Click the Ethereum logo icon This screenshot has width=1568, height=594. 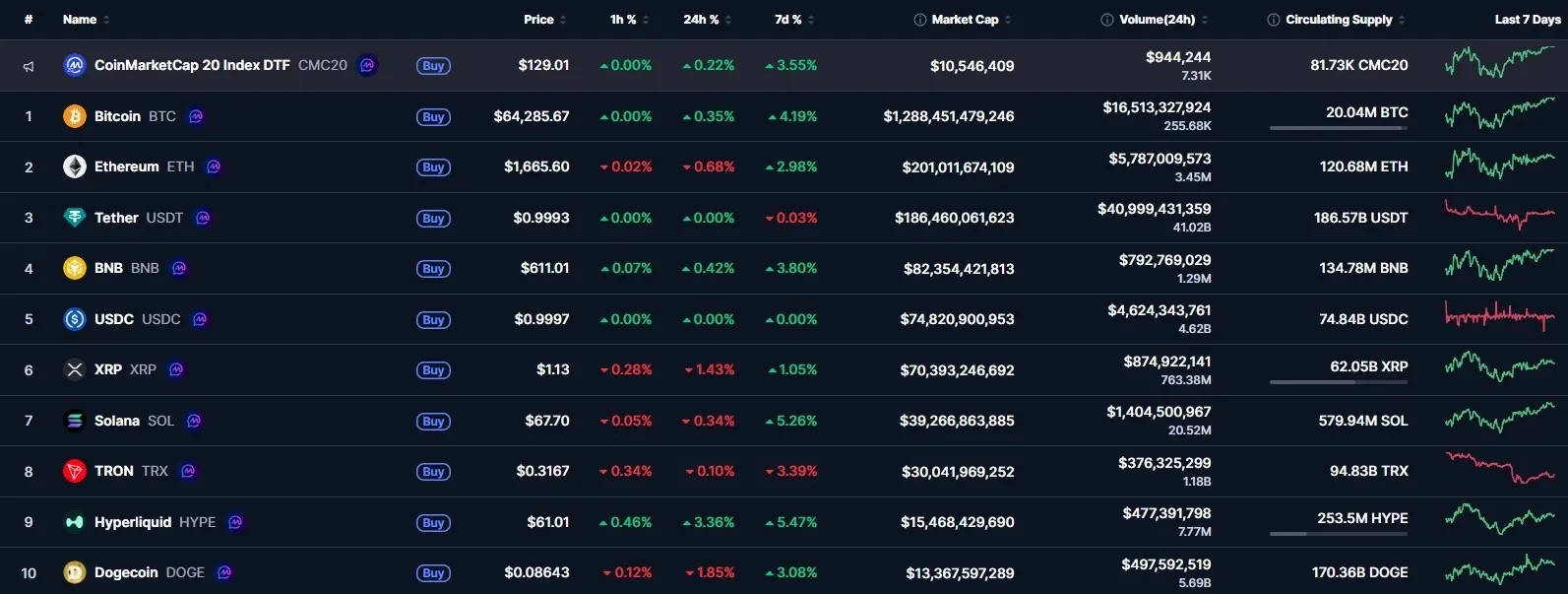click(75, 166)
